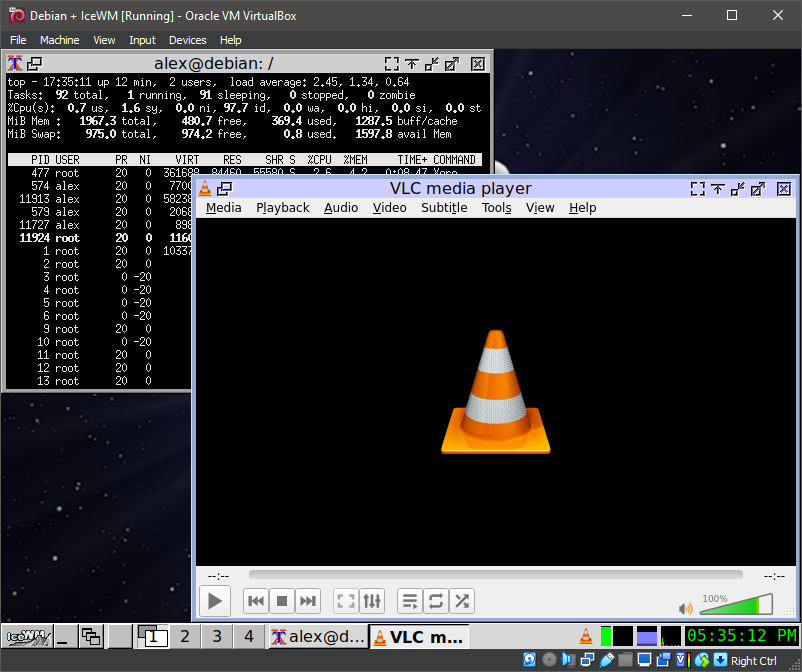Open extended settings equalizer icon
The image size is (802, 672).
point(372,601)
